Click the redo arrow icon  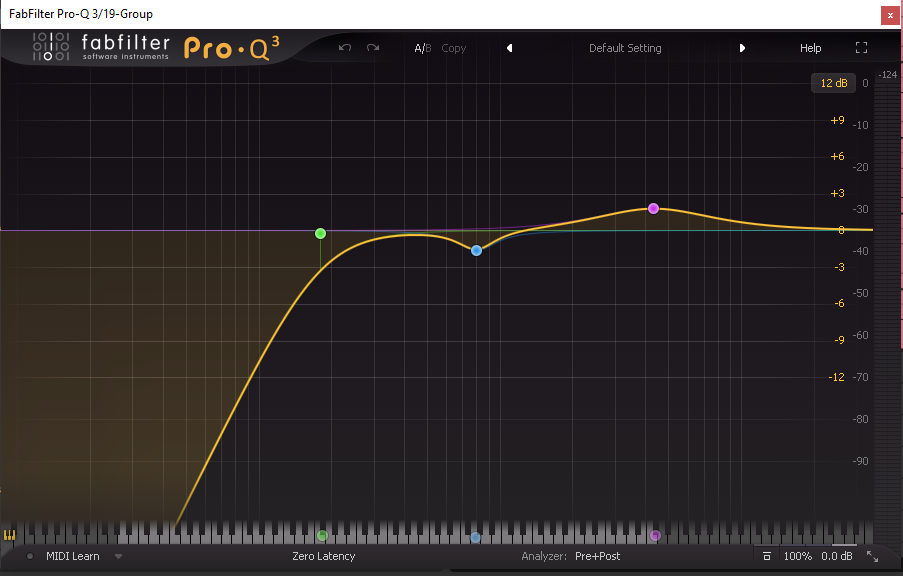373,48
